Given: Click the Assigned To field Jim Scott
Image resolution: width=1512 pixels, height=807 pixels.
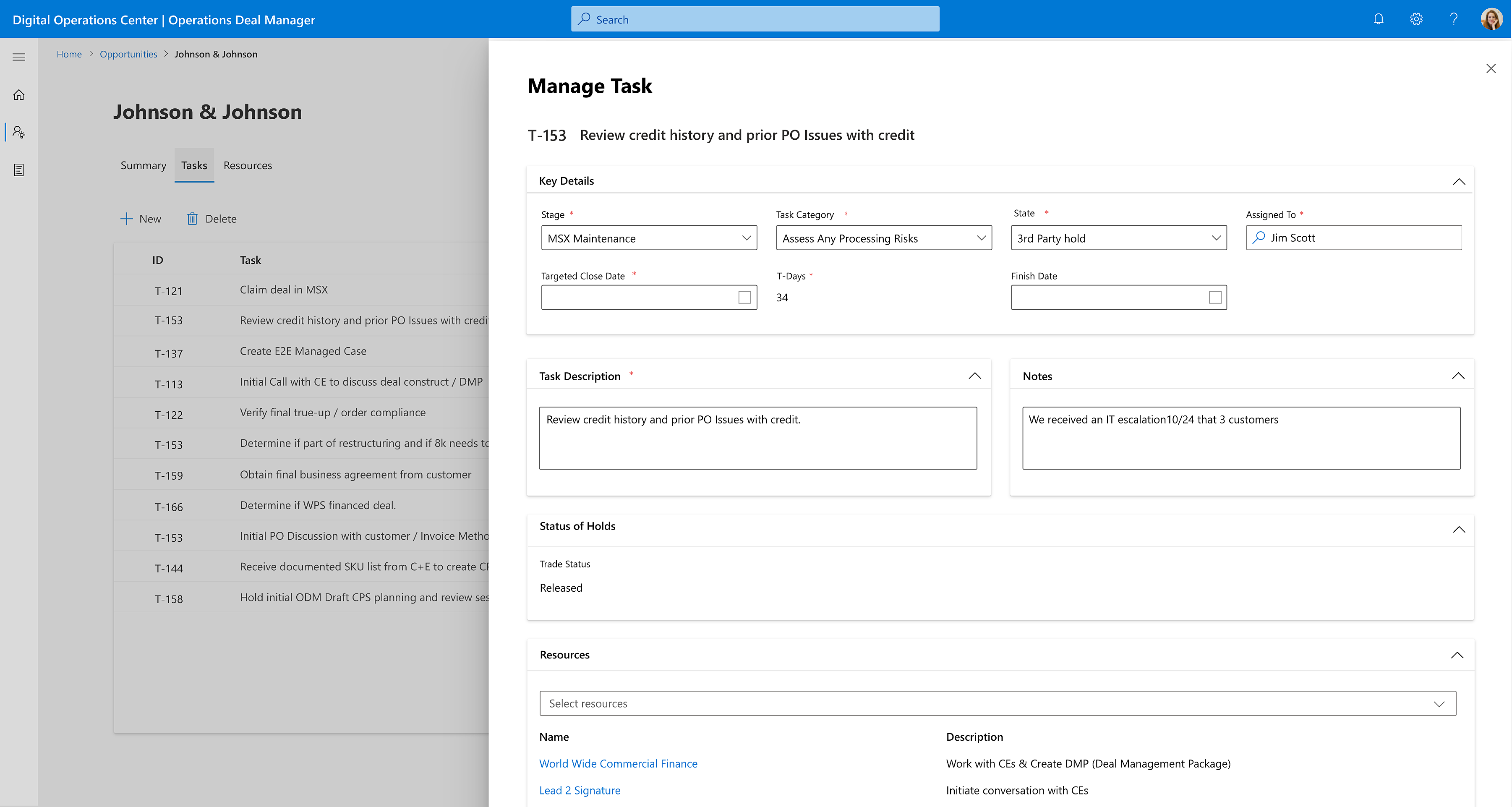Looking at the screenshot, I should click(1353, 238).
